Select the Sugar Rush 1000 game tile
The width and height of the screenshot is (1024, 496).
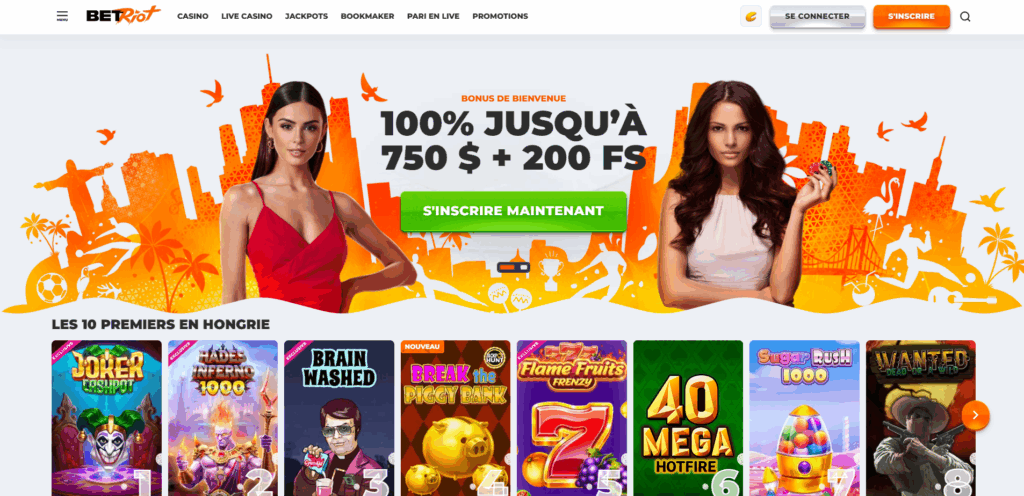pos(804,418)
